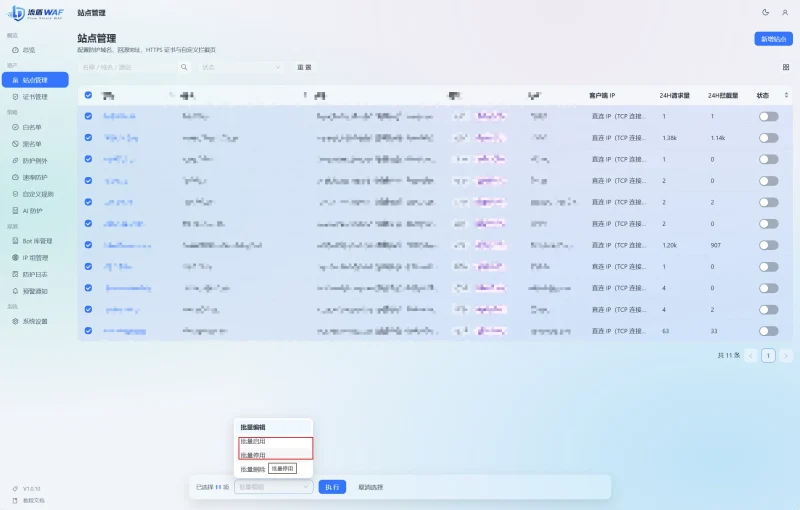Click the 已选择 11 项 selection text
800x510 pixels.
(x=212, y=487)
